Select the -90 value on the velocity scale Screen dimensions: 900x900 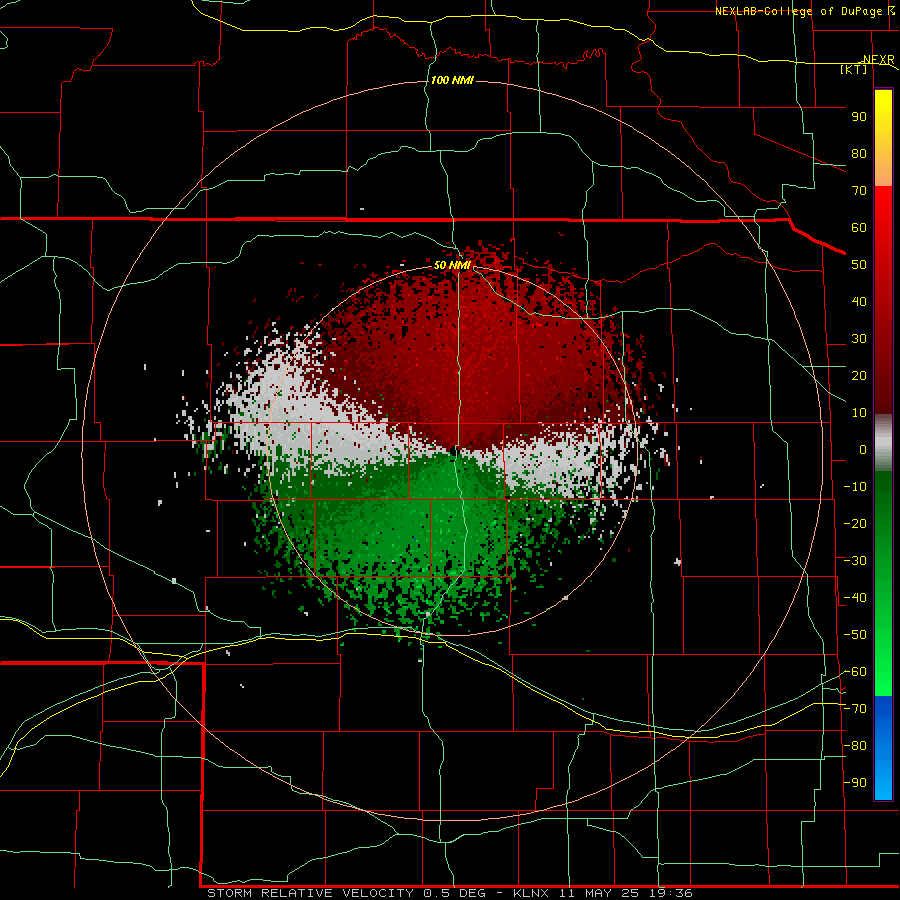(855, 783)
